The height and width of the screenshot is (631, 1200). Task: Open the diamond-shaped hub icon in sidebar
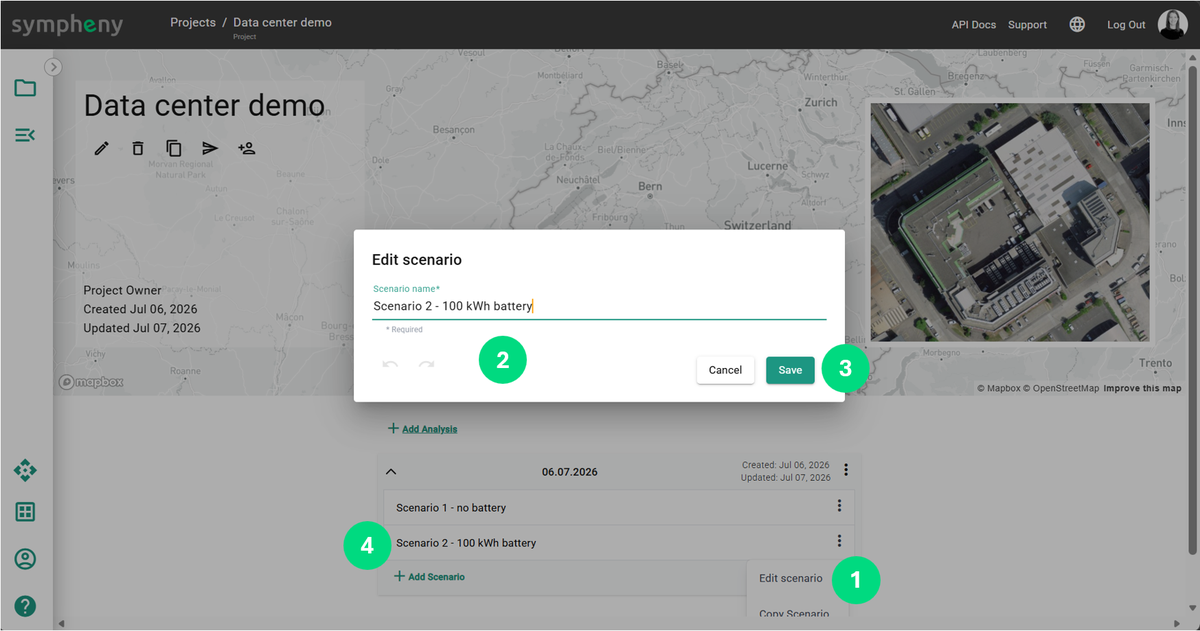point(25,470)
